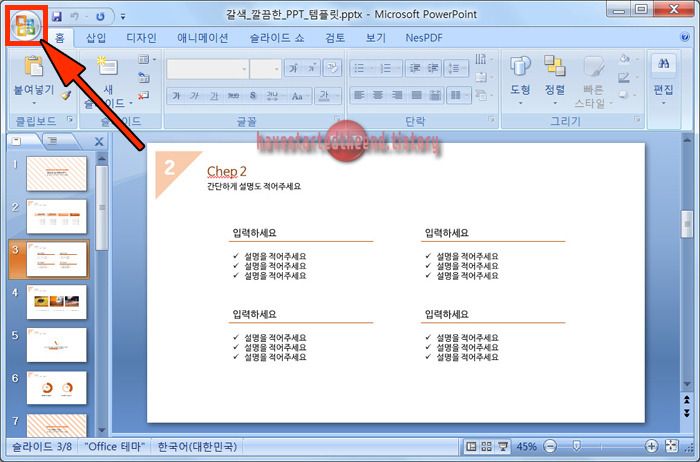Open the 편집 editing menu
The width and height of the screenshot is (700, 462).
coord(663,80)
